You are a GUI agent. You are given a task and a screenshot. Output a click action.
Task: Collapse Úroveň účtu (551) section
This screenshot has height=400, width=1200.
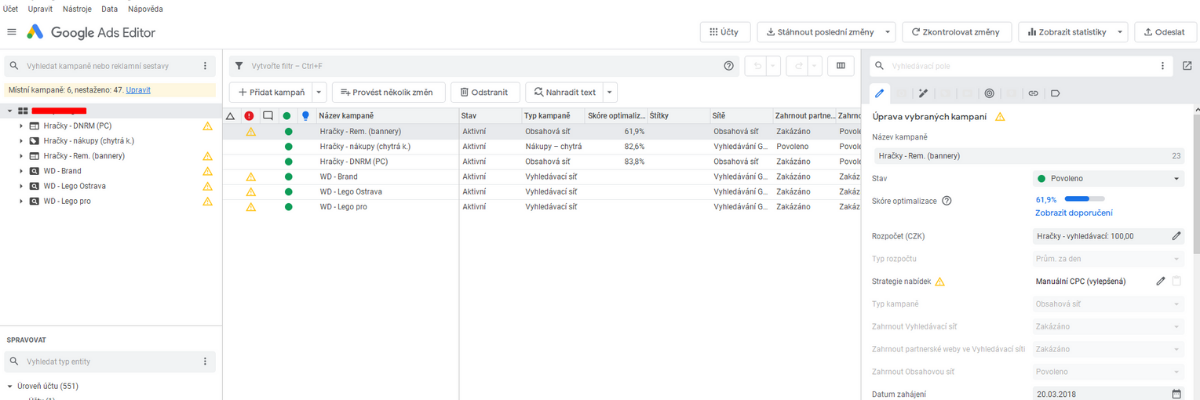pyautogui.click(x=9, y=385)
